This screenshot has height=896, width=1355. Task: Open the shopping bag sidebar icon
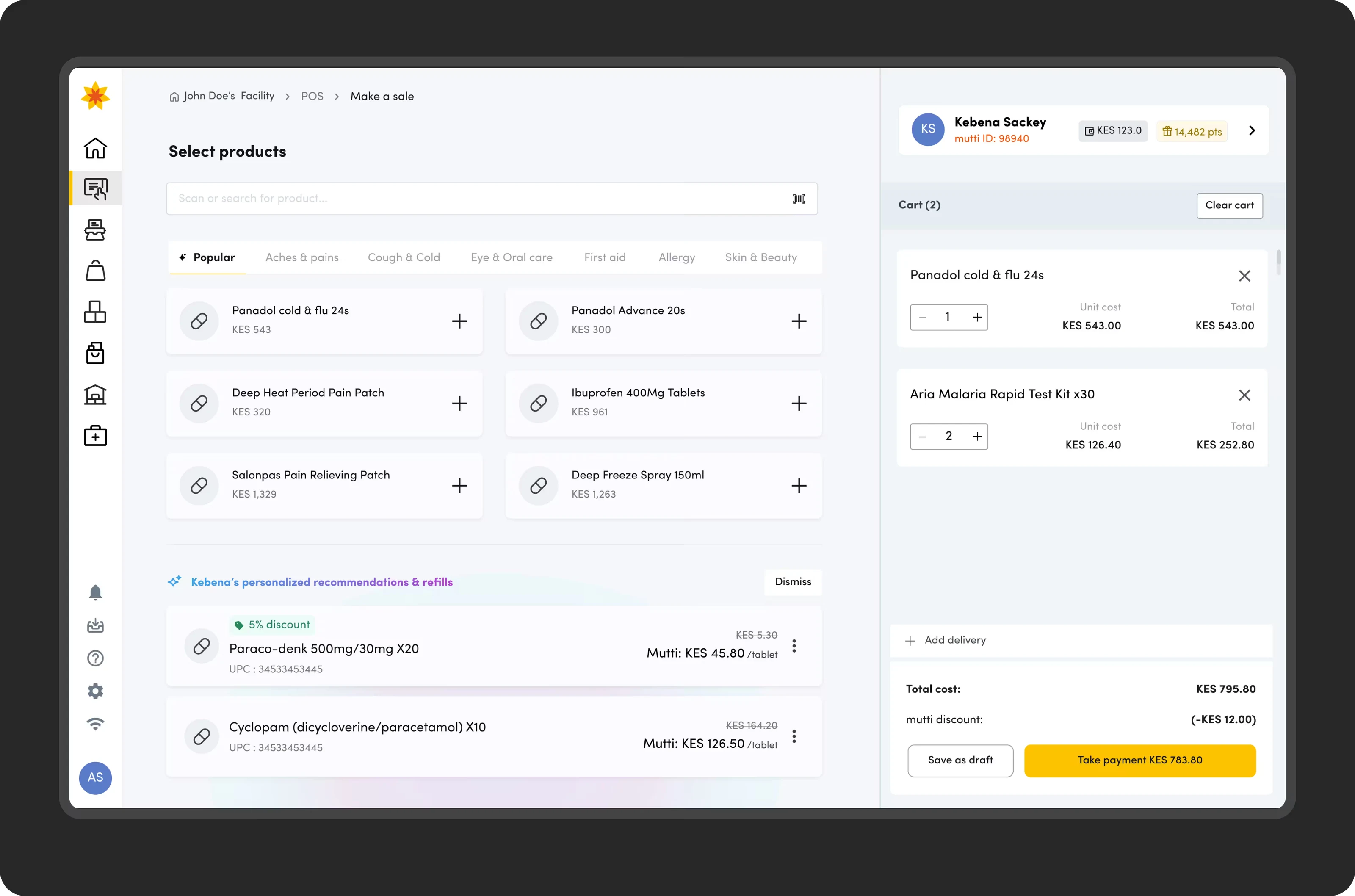95,271
